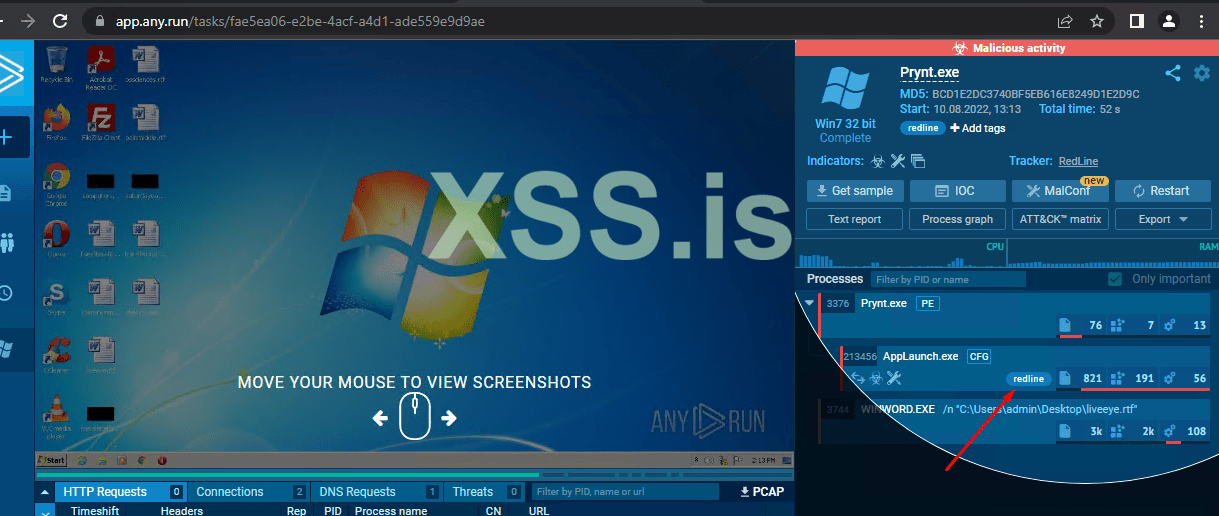Open the Process graph
Image resolution: width=1219 pixels, height=516 pixels.
[956, 219]
